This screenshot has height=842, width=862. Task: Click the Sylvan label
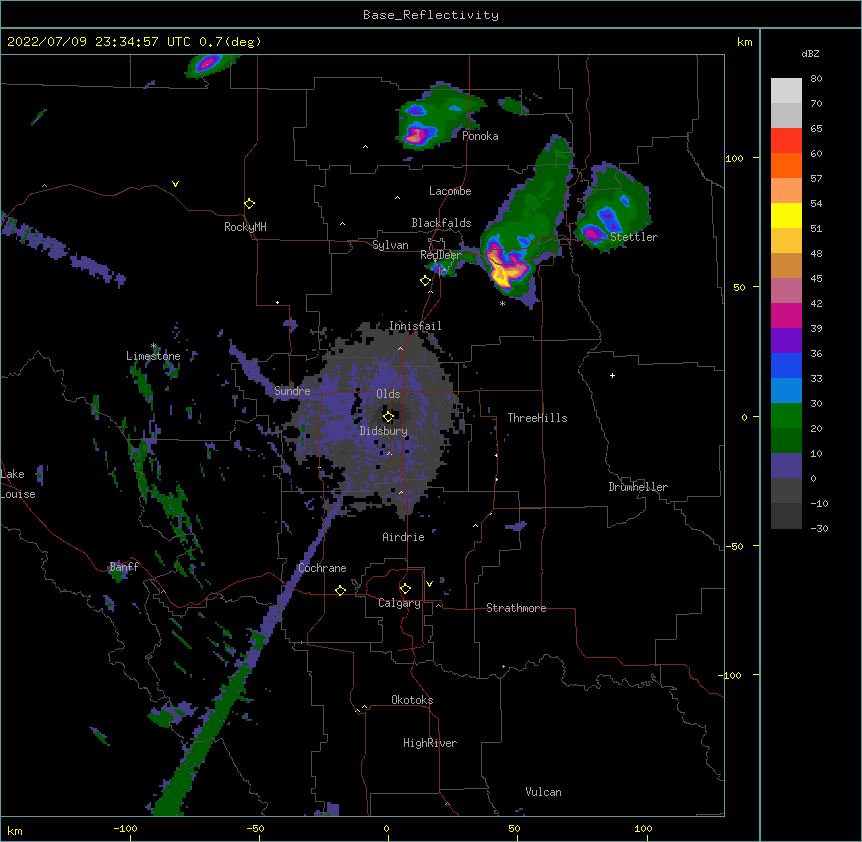(390, 245)
